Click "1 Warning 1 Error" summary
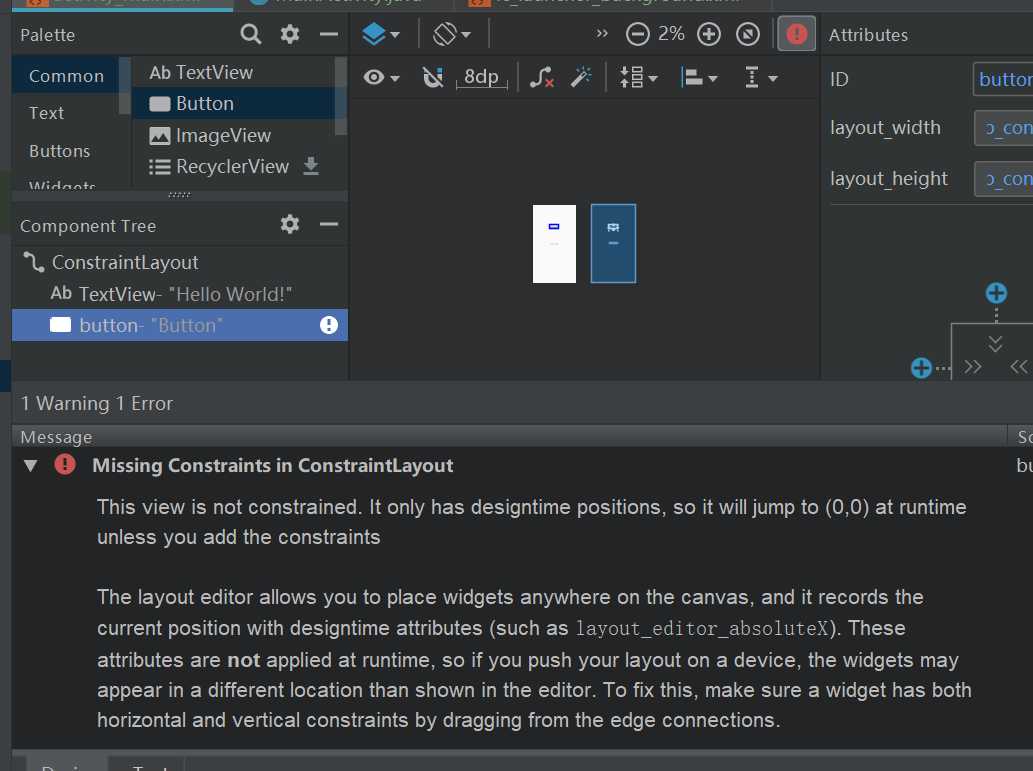Screen dimensions: 1033x771 pos(97,403)
